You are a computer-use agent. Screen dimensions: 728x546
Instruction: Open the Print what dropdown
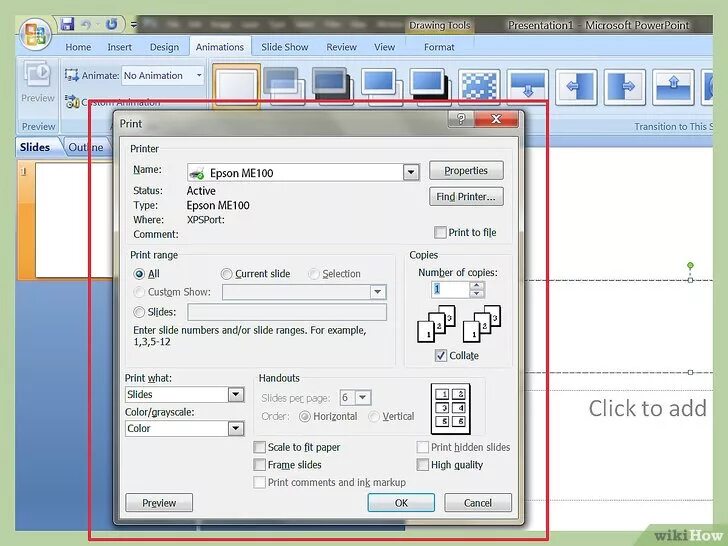tap(236, 395)
